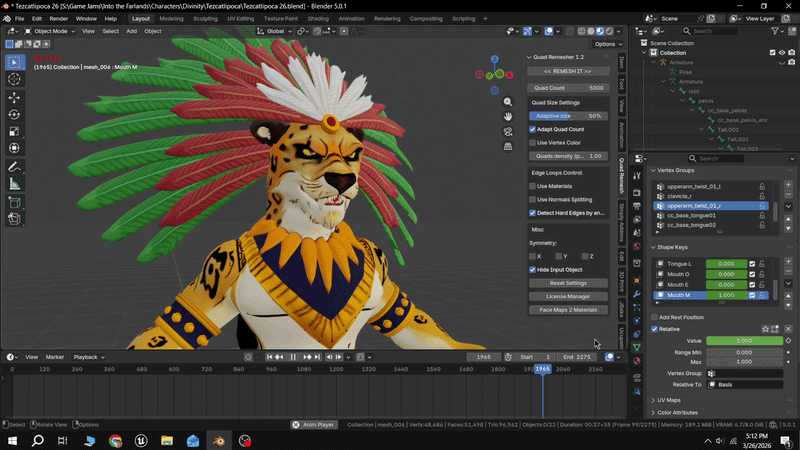The height and width of the screenshot is (450, 800).
Task: Open the Global transform orientation dropdown
Action: coord(275,31)
